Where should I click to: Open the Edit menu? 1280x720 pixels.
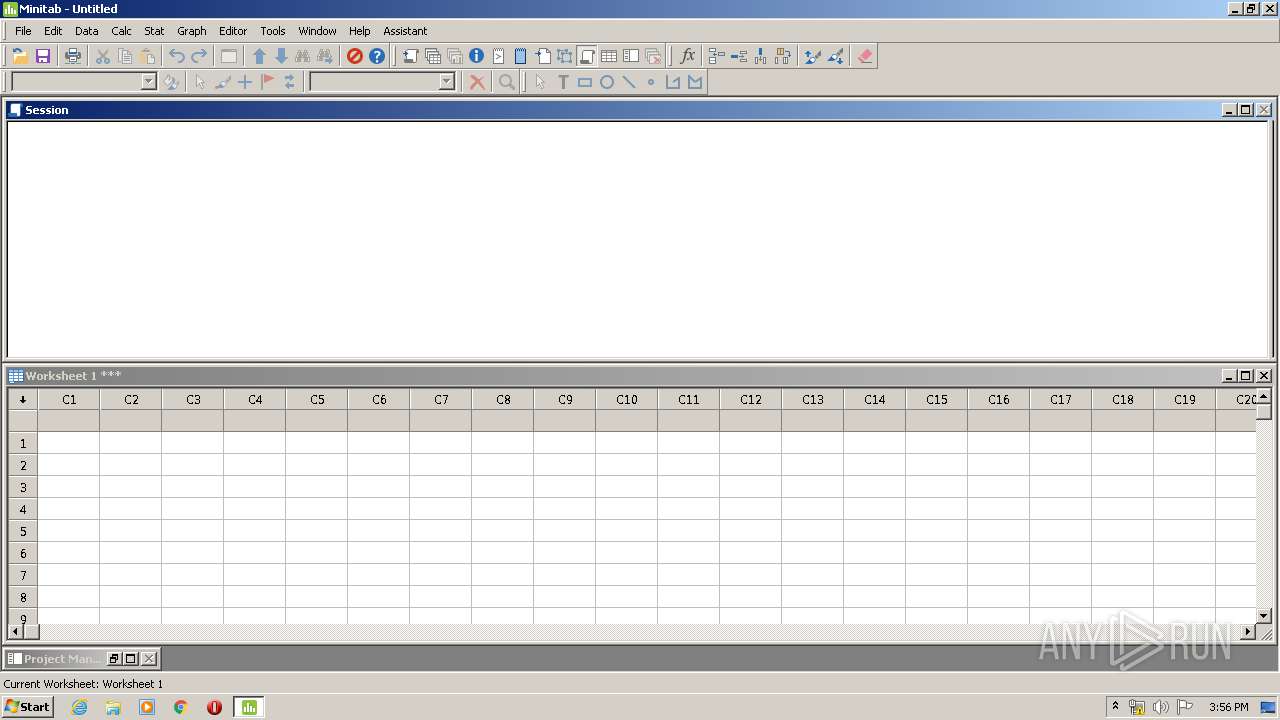[53, 31]
